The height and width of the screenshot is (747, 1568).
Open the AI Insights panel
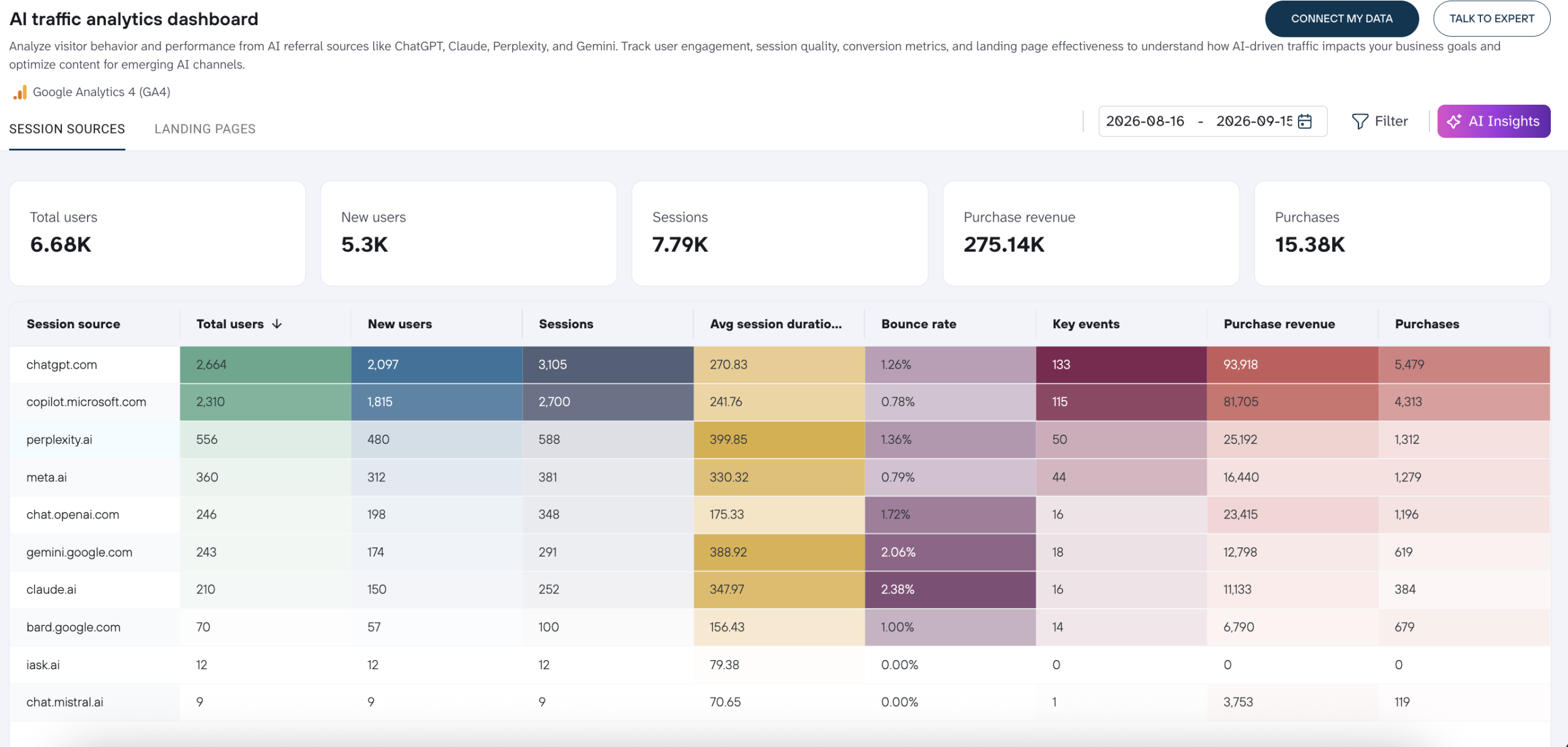(1494, 121)
